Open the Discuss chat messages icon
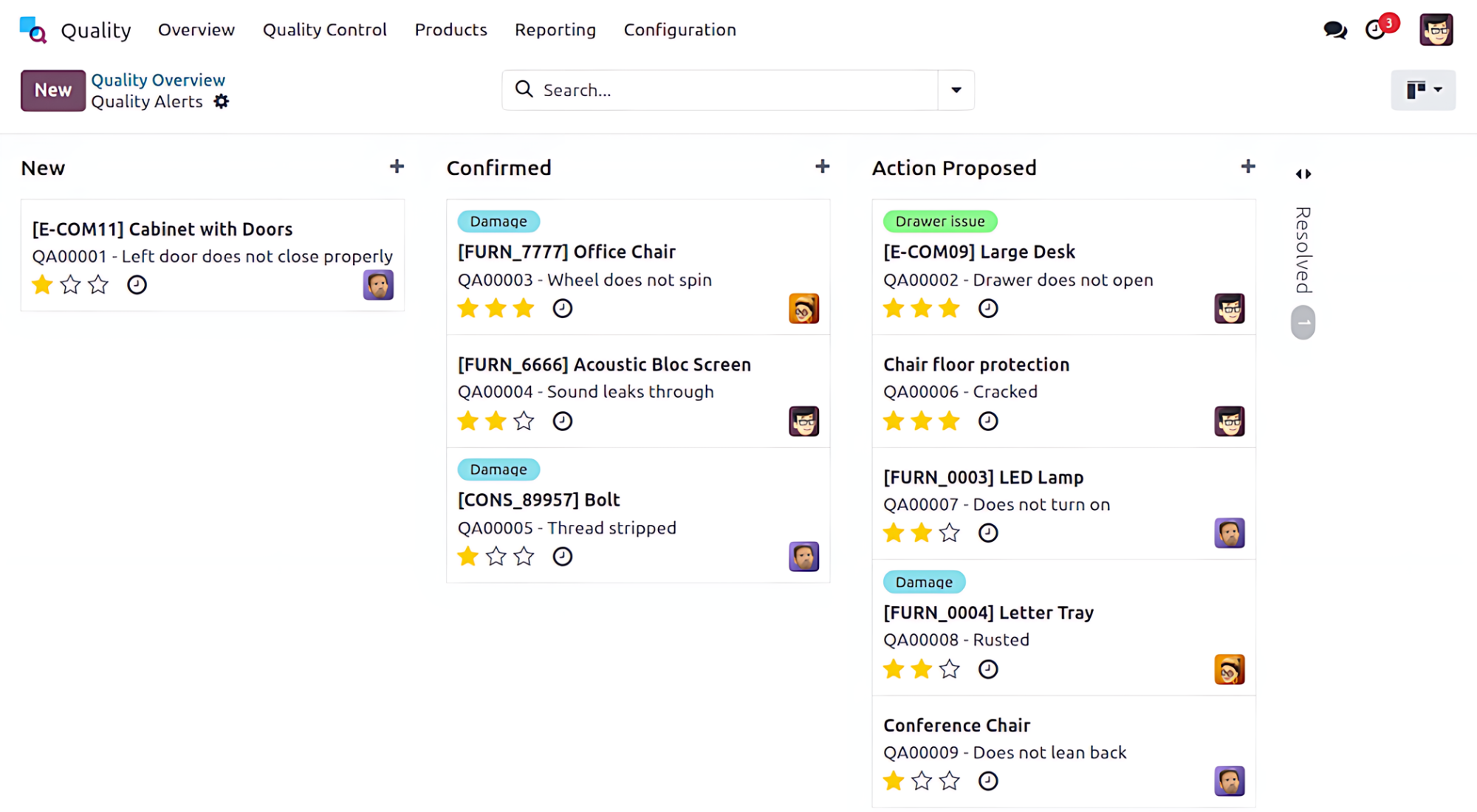 point(1334,30)
